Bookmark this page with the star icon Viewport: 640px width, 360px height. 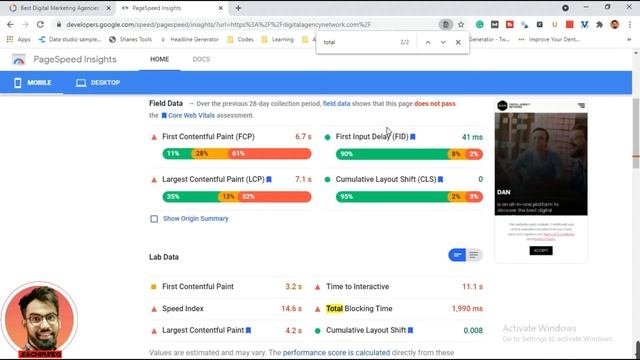[x=461, y=24]
